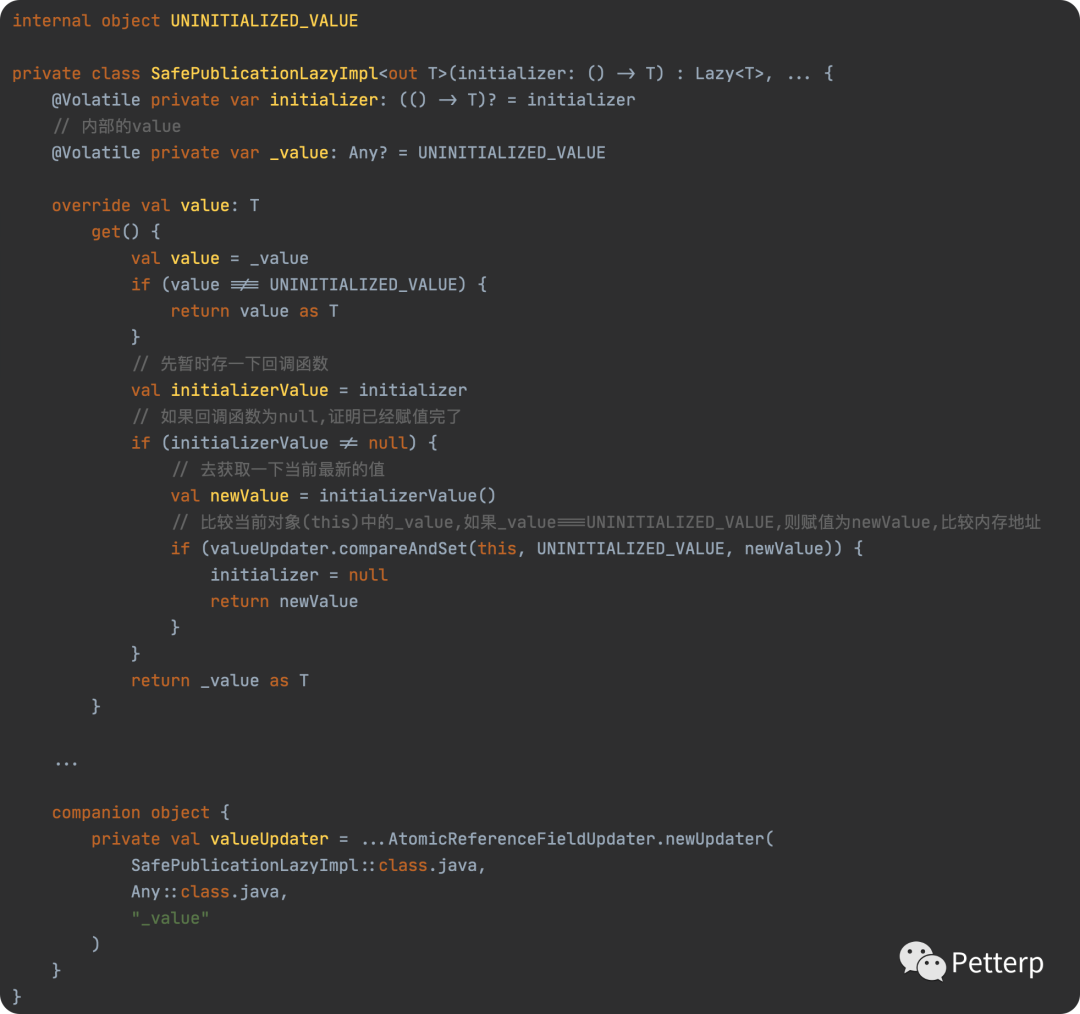Screen dimensions: 1080x1014
Task: Click the "_value" string literal
Action: (x=170, y=918)
